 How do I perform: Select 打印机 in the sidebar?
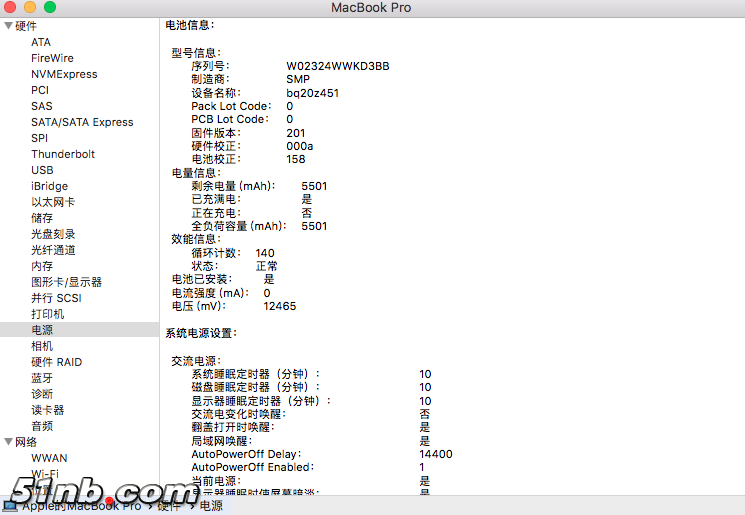click(48, 314)
